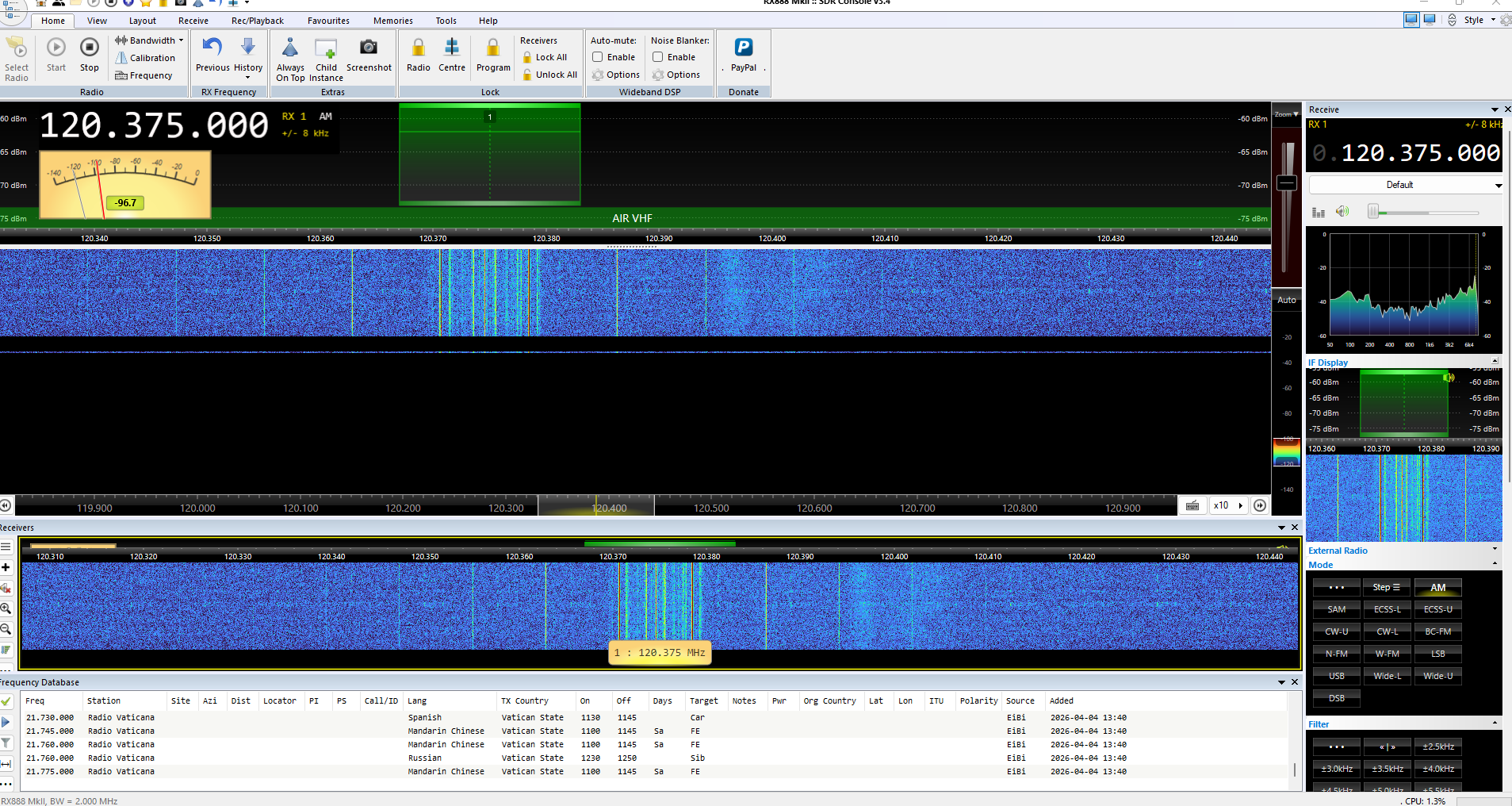The height and width of the screenshot is (806, 1512).
Task: Open the Receivers panel menu icon
Action: tap(6, 547)
